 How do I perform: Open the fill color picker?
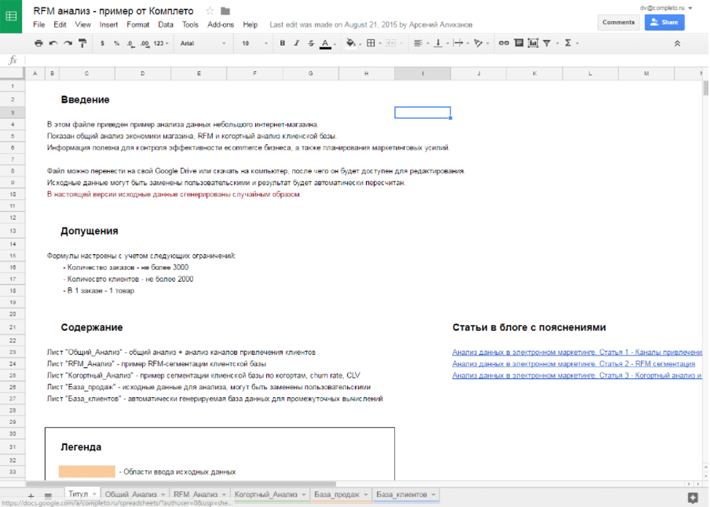point(352,43)
